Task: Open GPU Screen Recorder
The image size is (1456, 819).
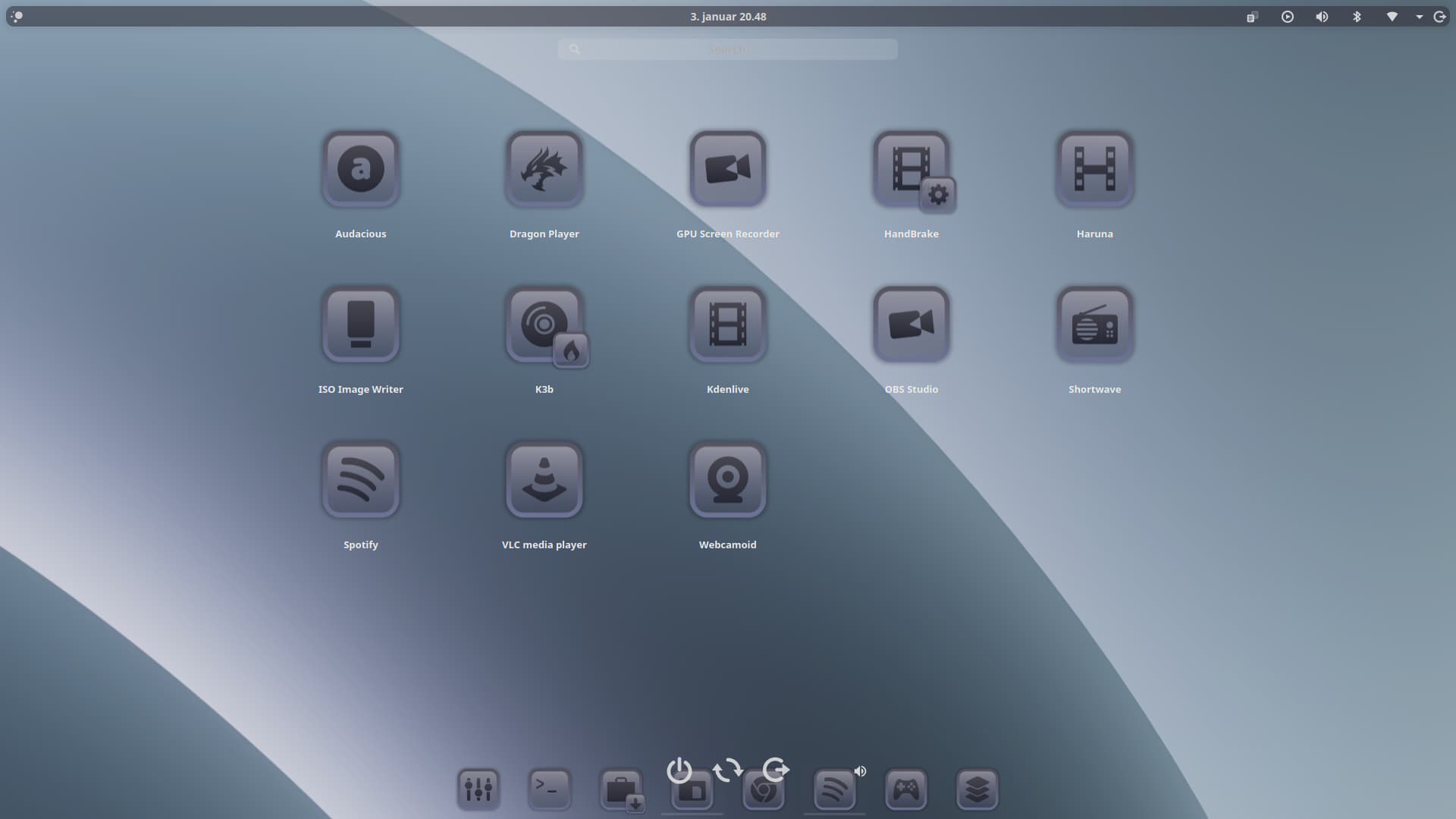Action: 727,169
